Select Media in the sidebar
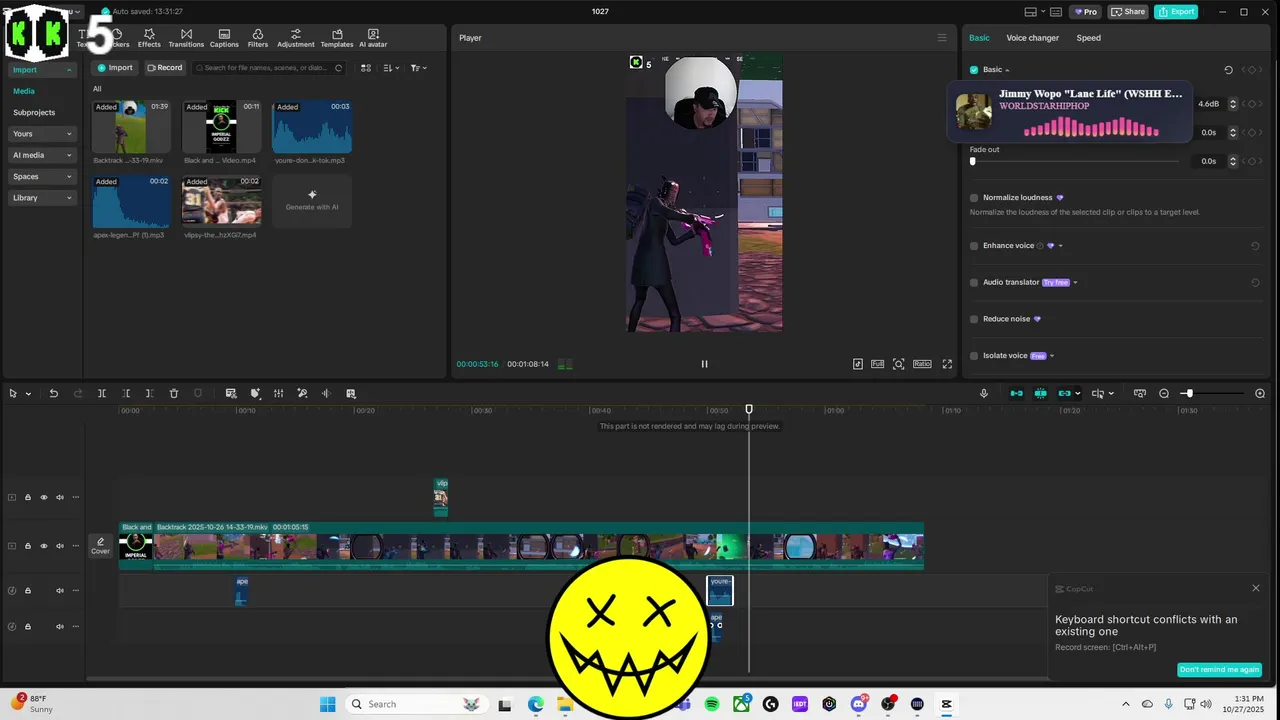Viewport: 1280px width, 720px height. (x=24, y=91)
